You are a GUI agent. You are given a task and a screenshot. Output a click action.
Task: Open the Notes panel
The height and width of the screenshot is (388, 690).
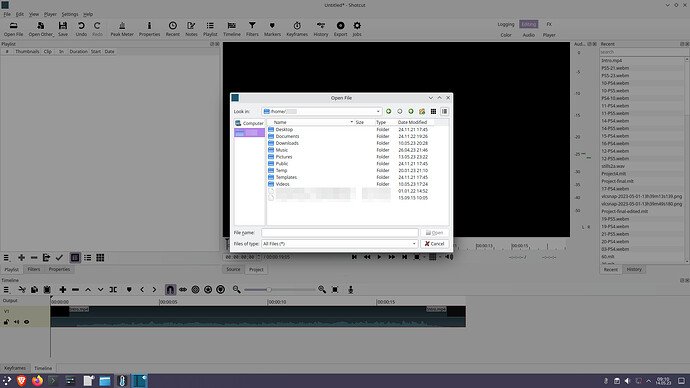click(x=191, y=29)
